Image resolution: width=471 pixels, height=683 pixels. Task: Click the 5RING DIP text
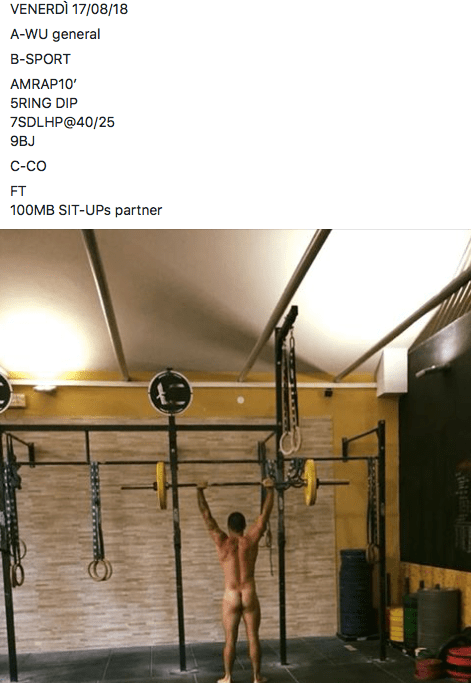point(44,103)
